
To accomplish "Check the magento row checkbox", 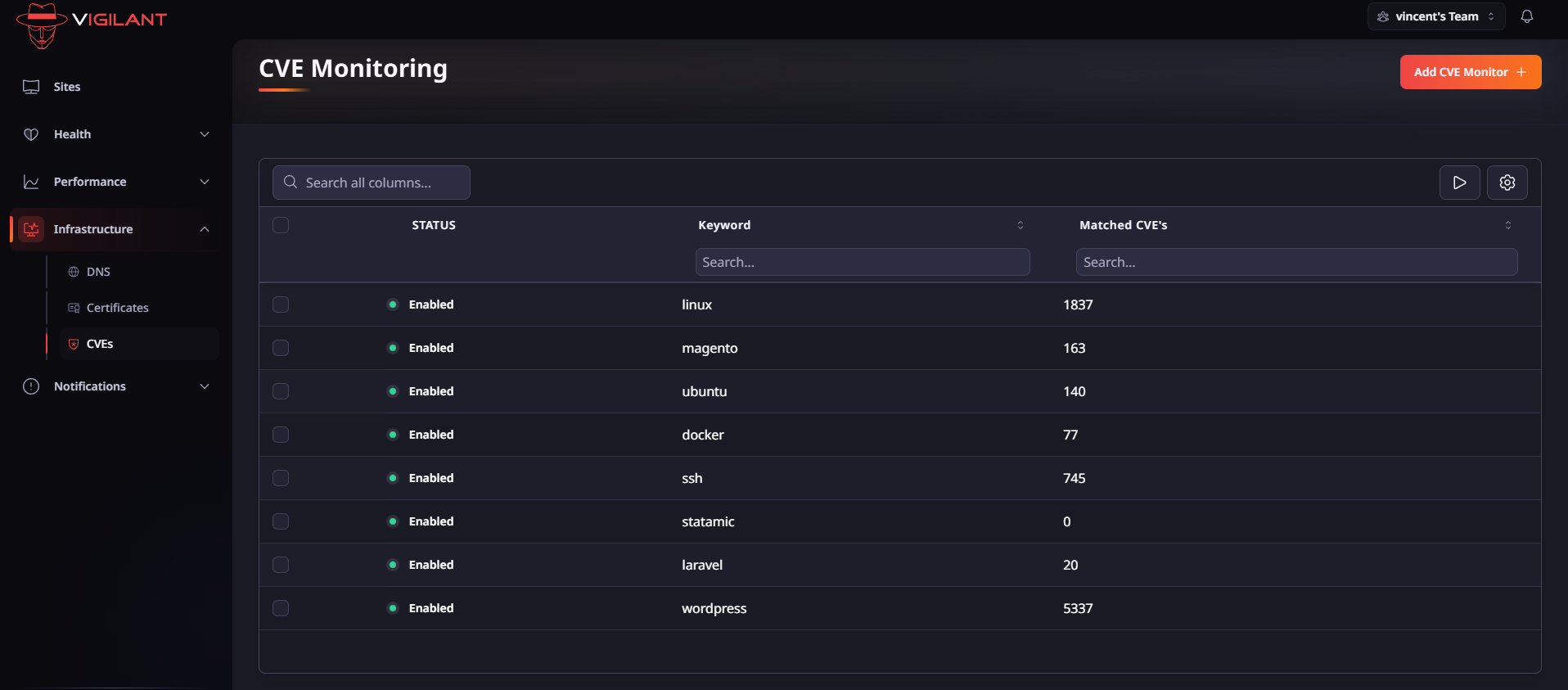I will (x=281, y=348).
